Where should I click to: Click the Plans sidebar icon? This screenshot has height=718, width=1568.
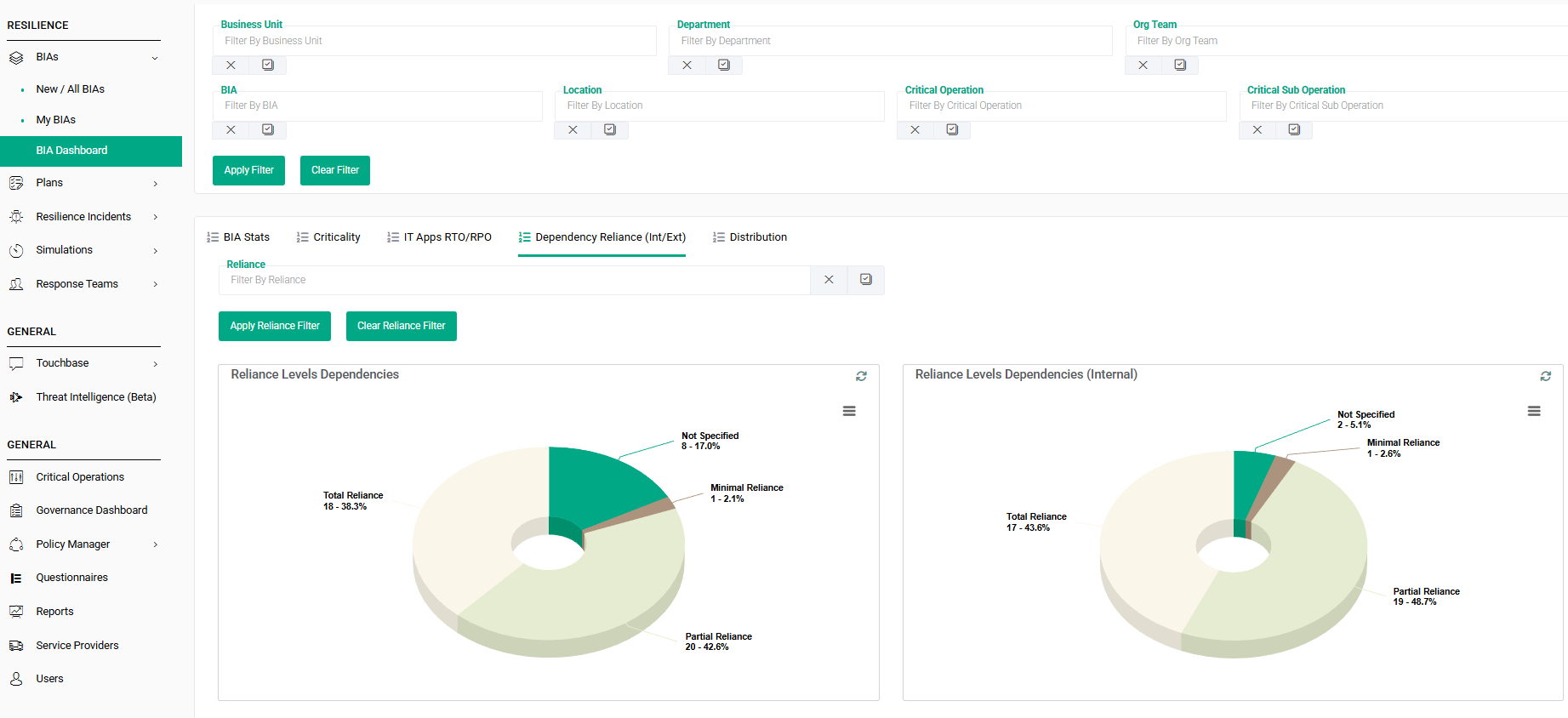tap(16, 183)
